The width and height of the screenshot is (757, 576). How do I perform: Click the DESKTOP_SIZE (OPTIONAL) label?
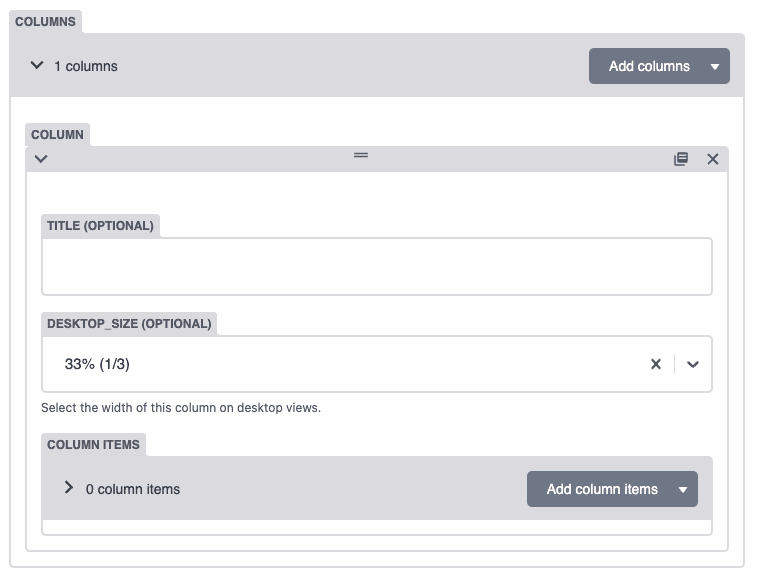point(129,324)
